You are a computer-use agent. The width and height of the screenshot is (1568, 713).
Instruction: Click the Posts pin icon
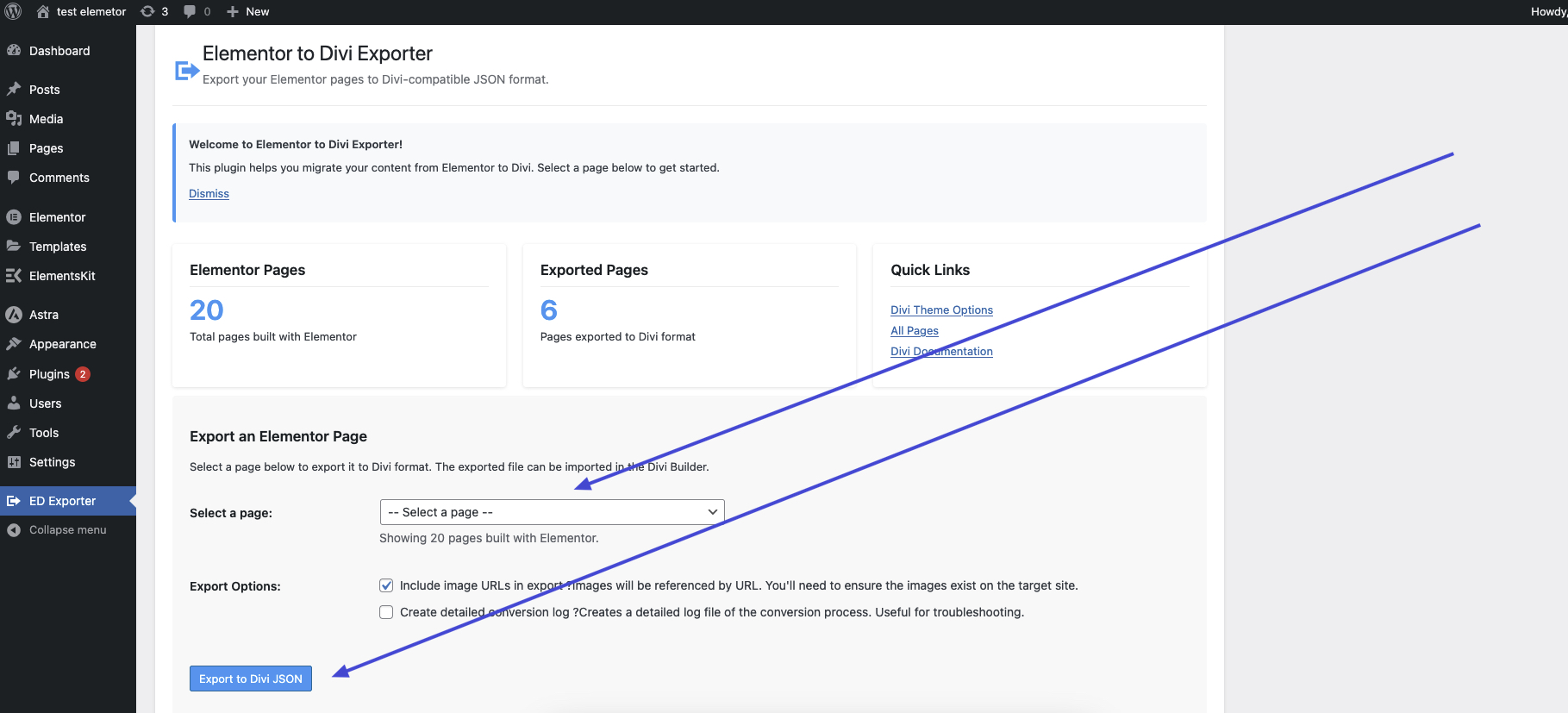[x=14, y=89]
